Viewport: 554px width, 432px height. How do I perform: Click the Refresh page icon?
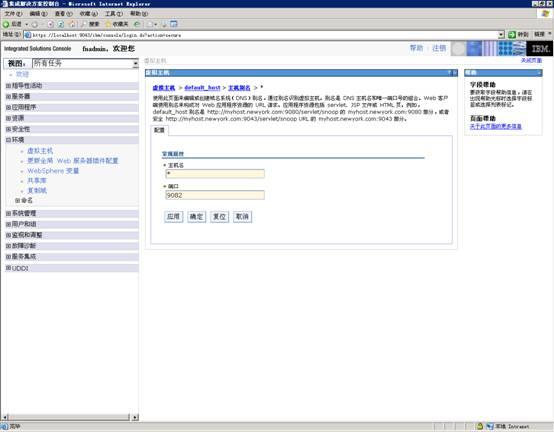coord(61,24)
